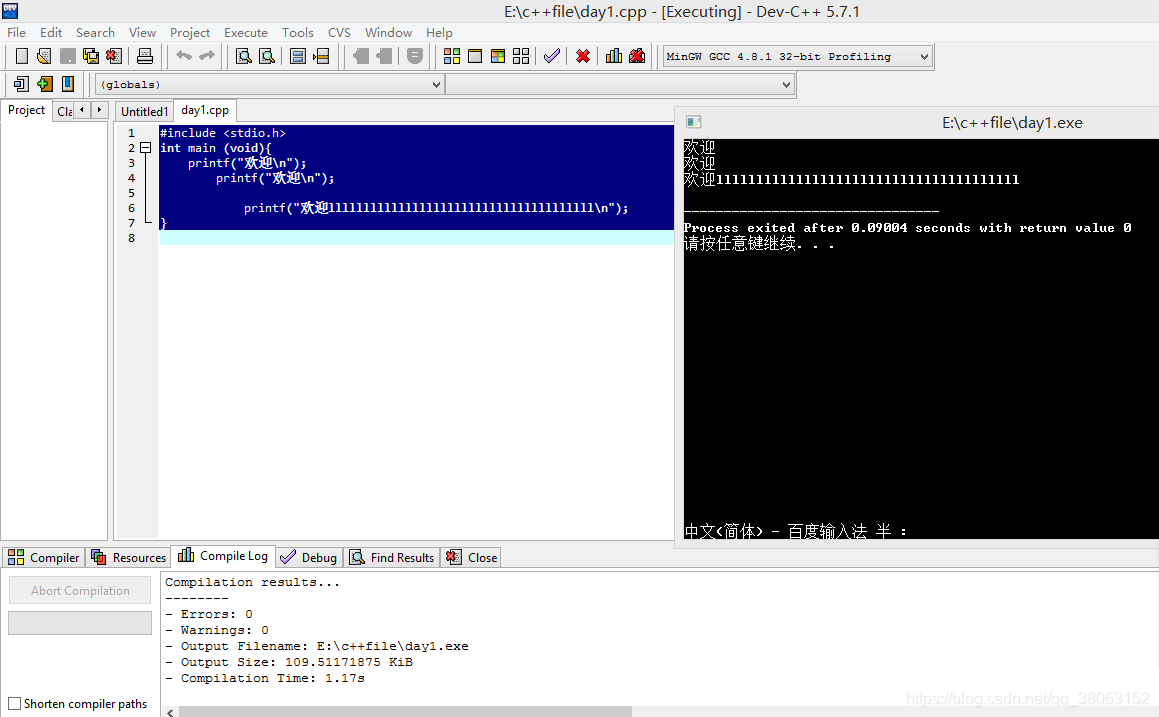Collapse the main function code fold
Image resolution: width=1159 pixels, height=717 pixels.
[x=146, y=147]
